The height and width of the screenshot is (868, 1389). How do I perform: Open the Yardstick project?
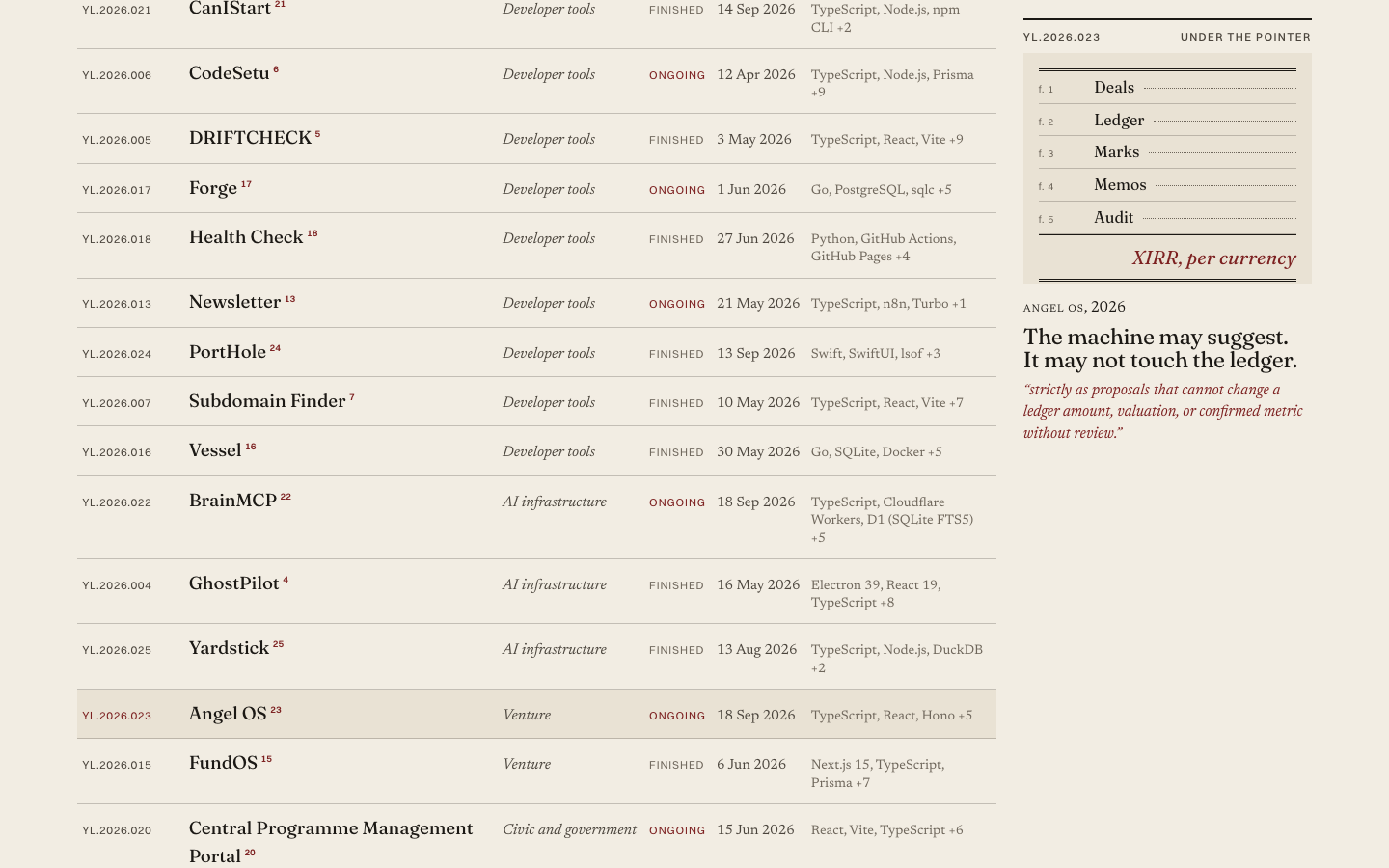[x=229, y=648]
